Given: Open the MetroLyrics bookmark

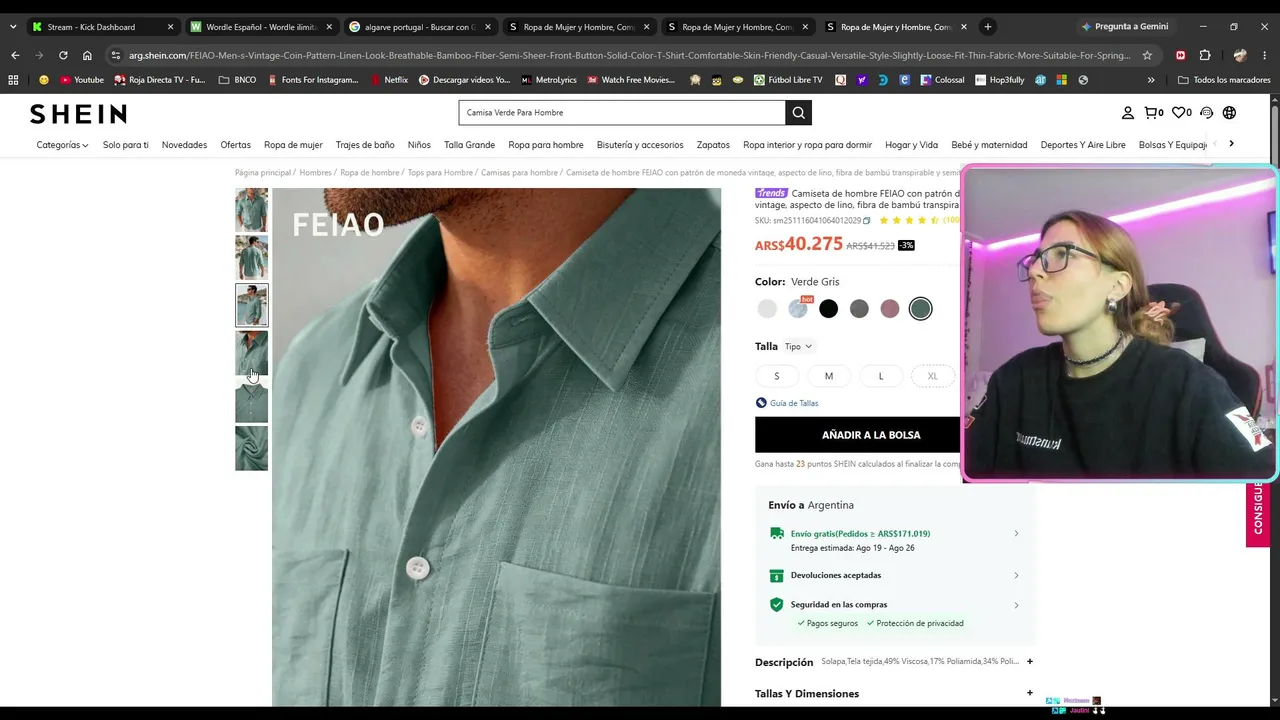Looking at the screenshot, I should click(548, 80).
